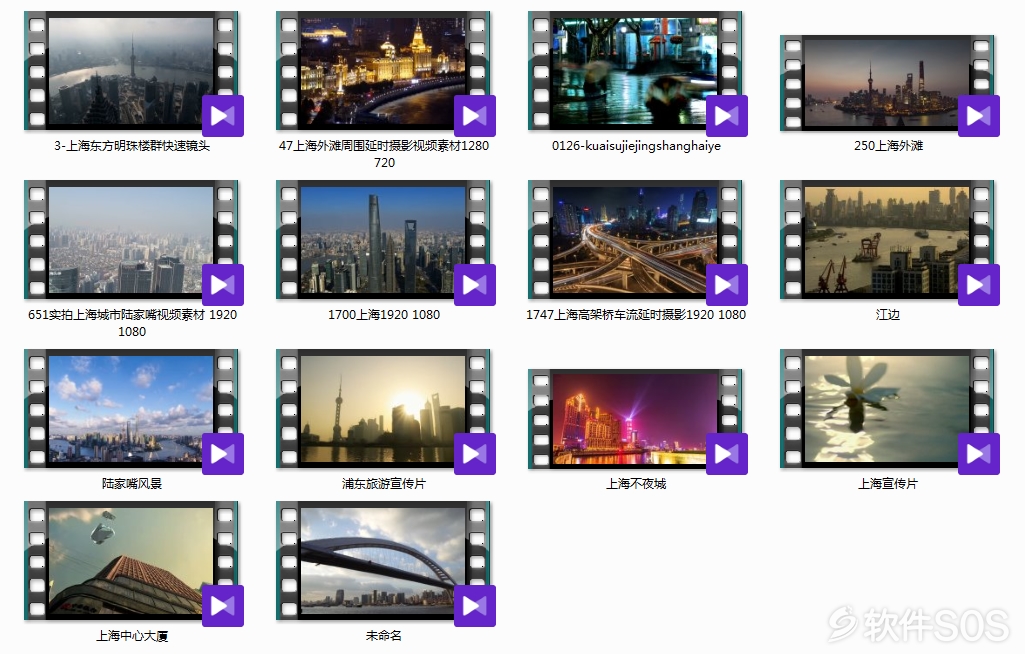Viewport: 1025px width, 654px height.
Task: Click the file name 浦东旅游宣传片
Action: click(384, 484)
